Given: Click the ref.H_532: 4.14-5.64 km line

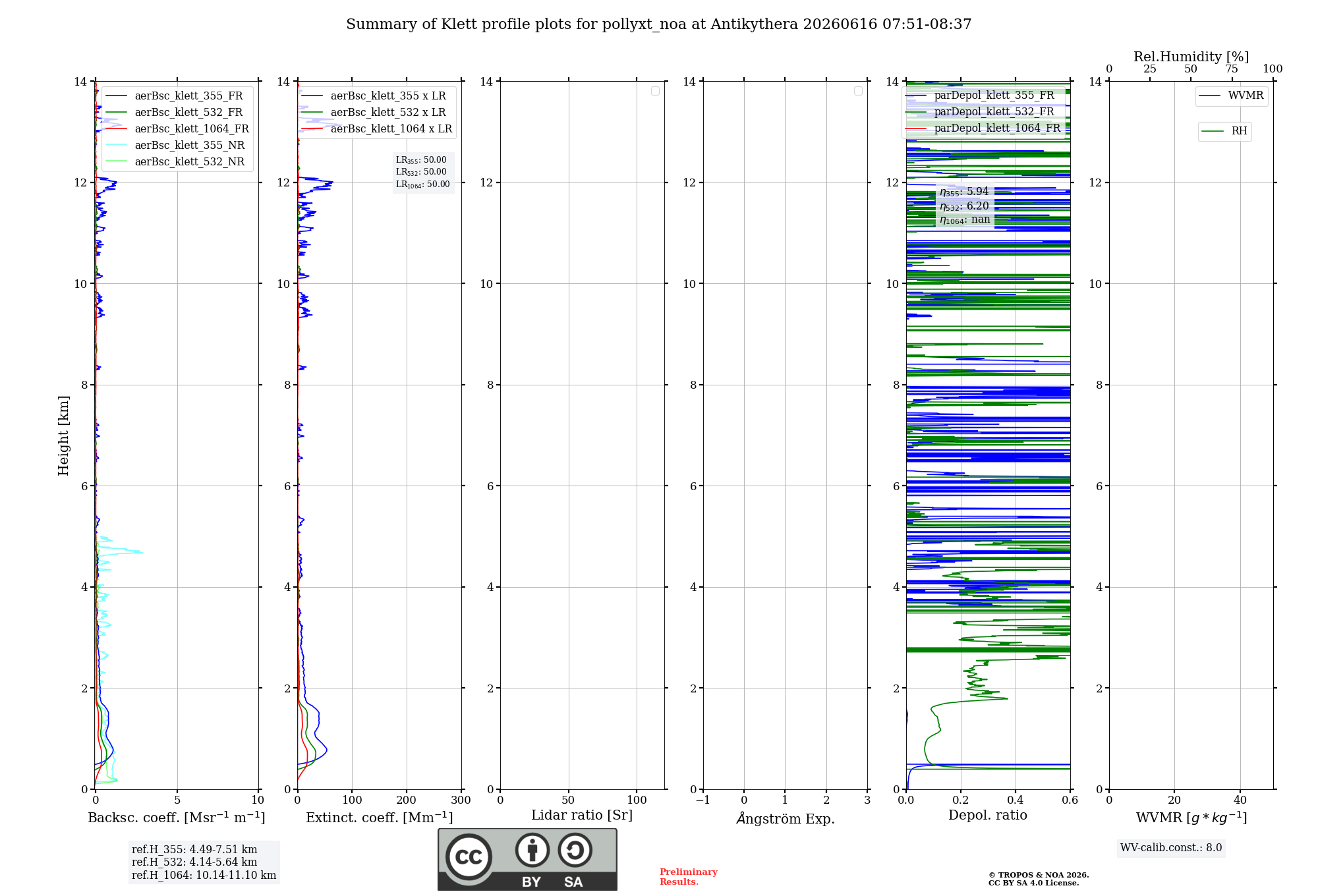Looking at the screenshot, I should pyautogui.click(x=194, y=862).
